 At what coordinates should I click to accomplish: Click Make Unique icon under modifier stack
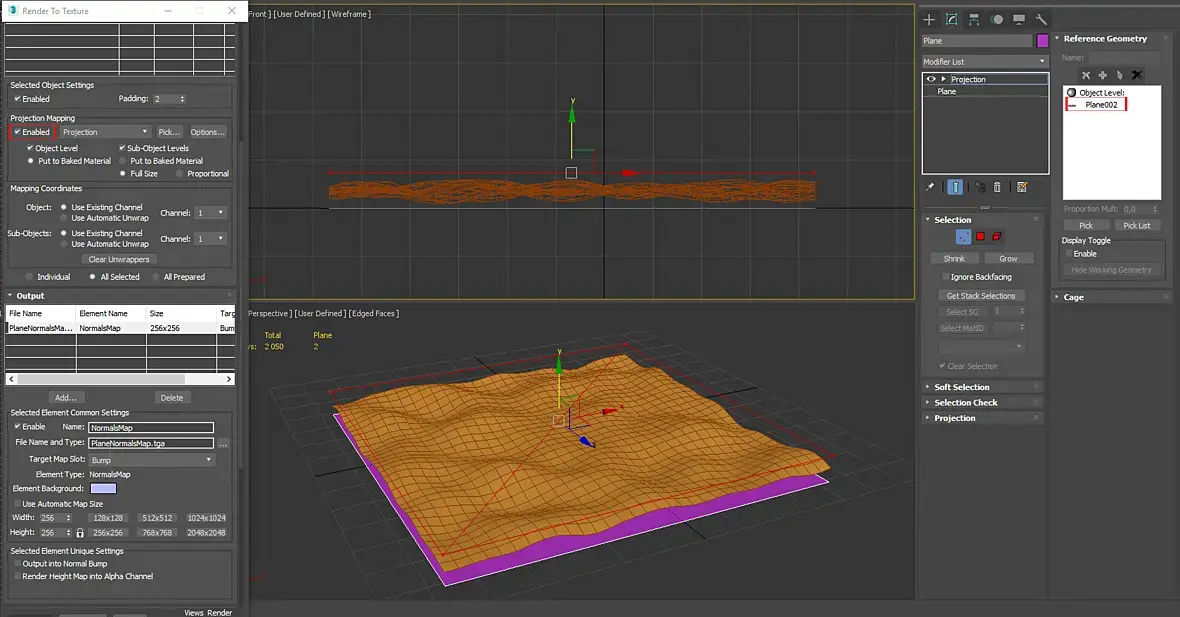980,187
